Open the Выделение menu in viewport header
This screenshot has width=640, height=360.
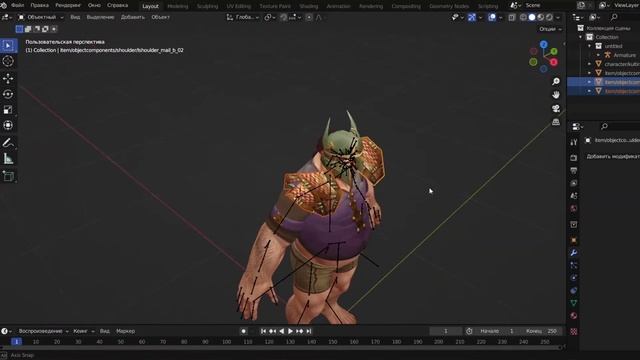(x=100, y=17)
